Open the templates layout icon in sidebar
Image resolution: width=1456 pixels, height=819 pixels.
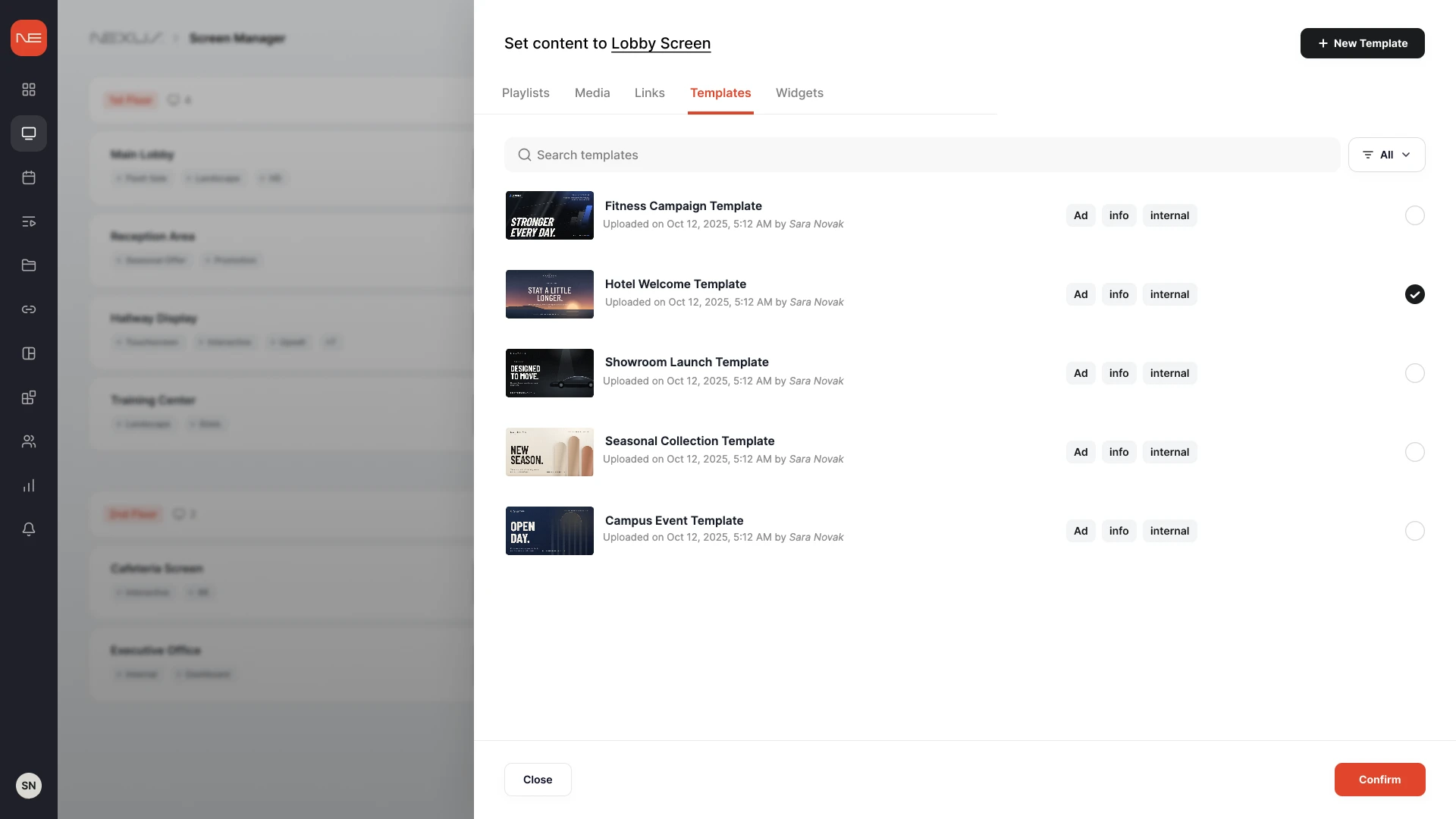(x=29, y=353)
